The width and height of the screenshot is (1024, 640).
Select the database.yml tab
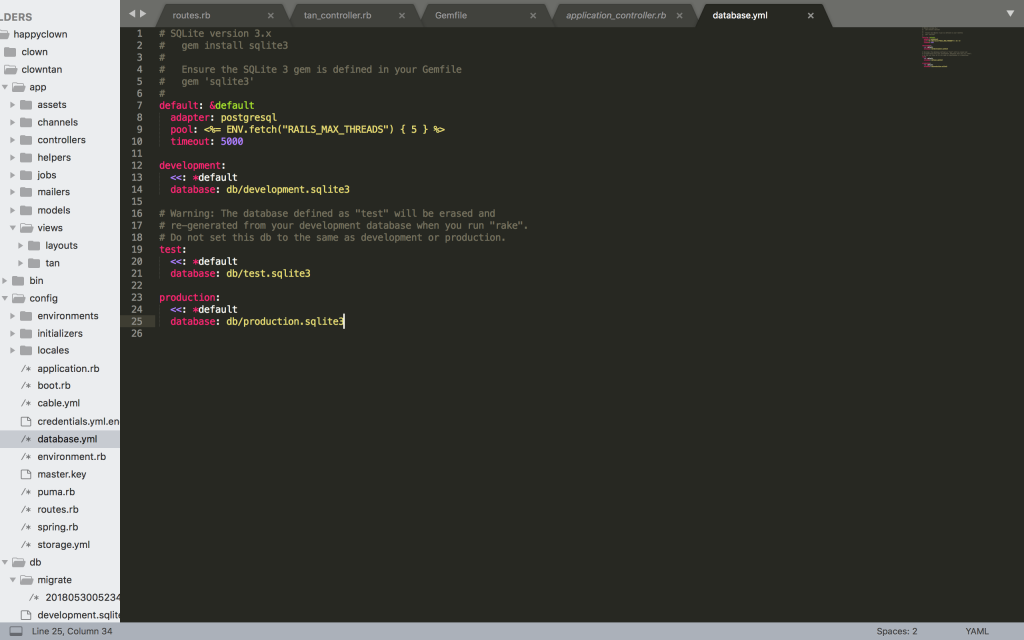tap(740, 15)
